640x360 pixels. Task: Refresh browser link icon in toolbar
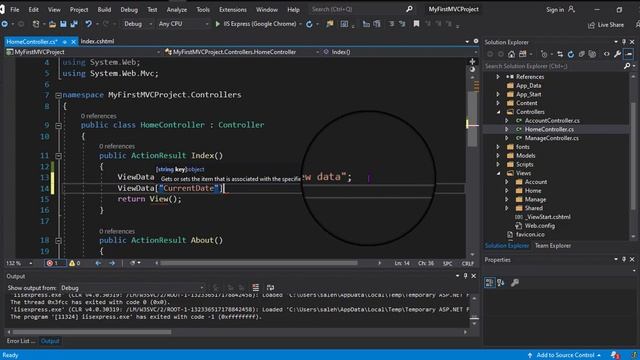[309, 24]
